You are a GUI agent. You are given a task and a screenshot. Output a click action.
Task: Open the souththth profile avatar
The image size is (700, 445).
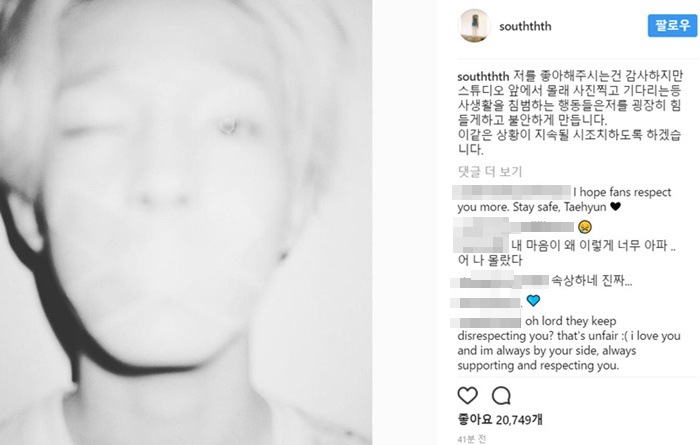pyautogui.click(x=474, y=26)
